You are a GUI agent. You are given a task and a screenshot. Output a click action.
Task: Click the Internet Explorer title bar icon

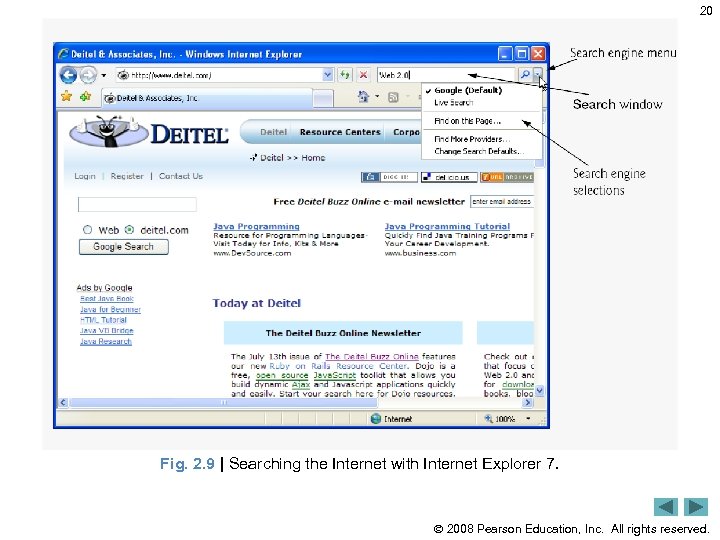[63, 54]
